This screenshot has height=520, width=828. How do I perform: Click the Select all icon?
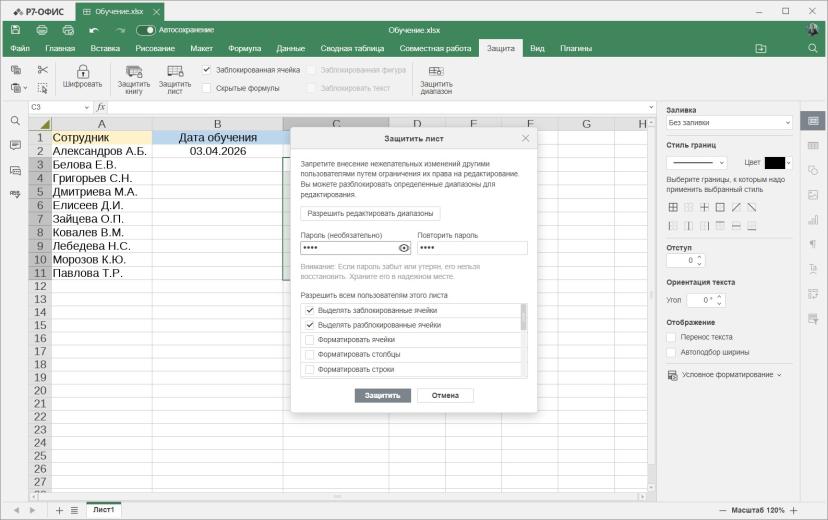[43, 88]
